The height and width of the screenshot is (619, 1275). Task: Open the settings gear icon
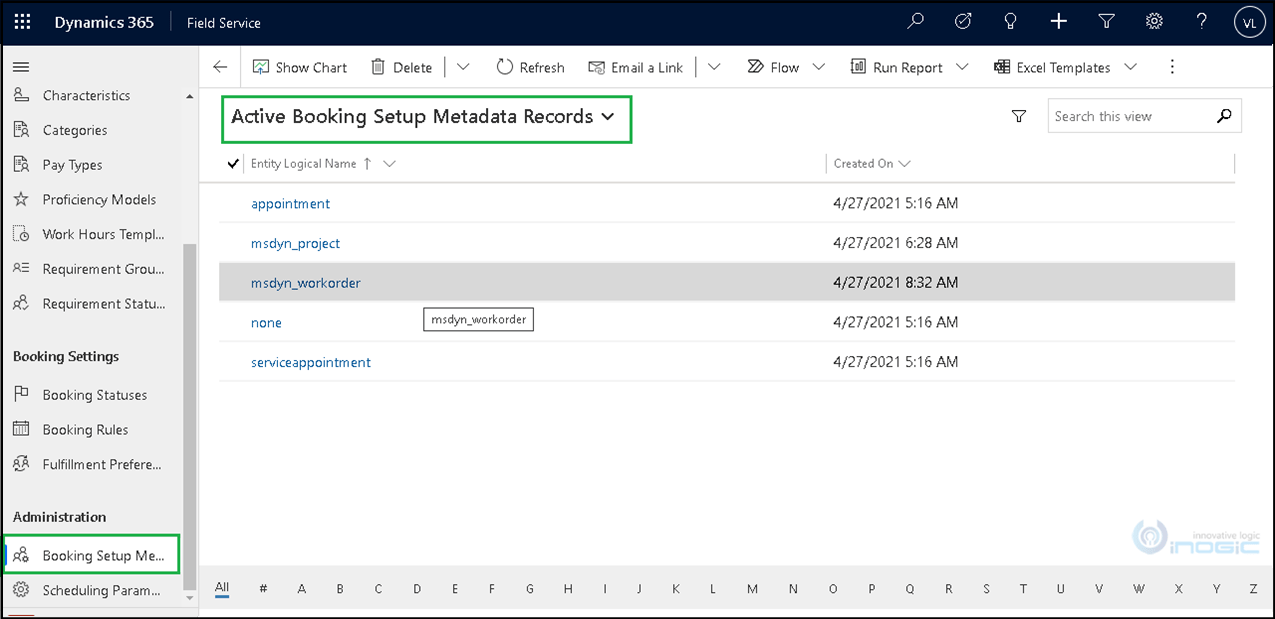pos(1154,21)
